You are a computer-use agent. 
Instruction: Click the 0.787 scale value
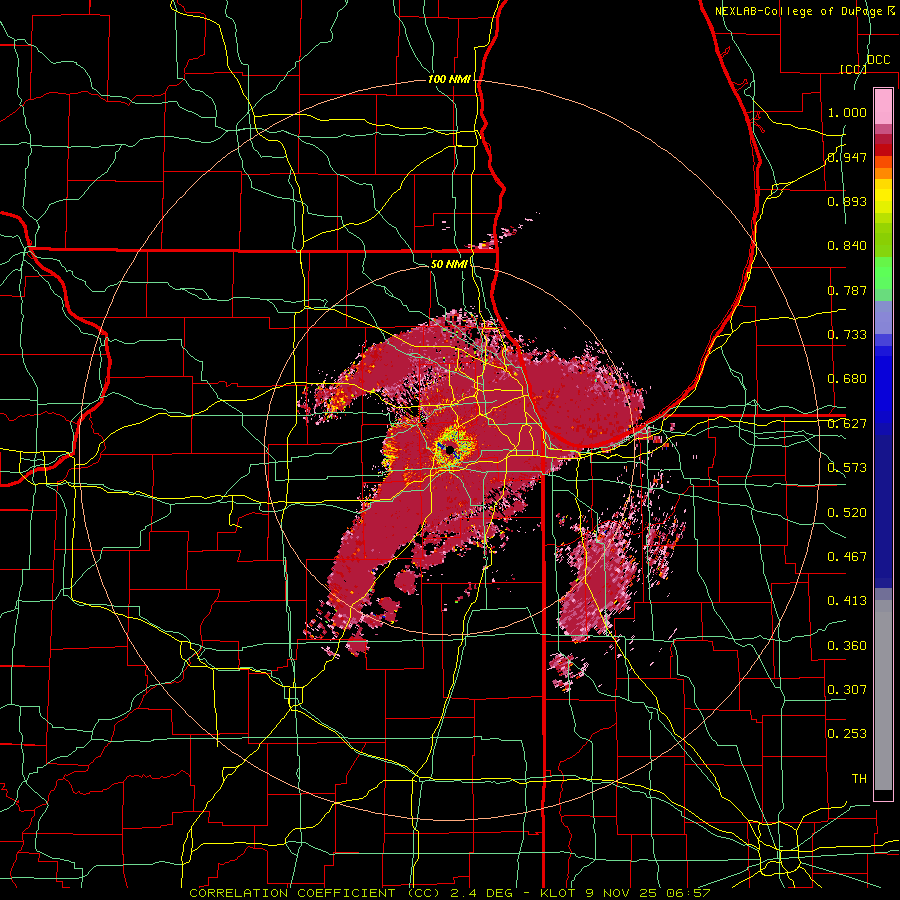[847, 290]
